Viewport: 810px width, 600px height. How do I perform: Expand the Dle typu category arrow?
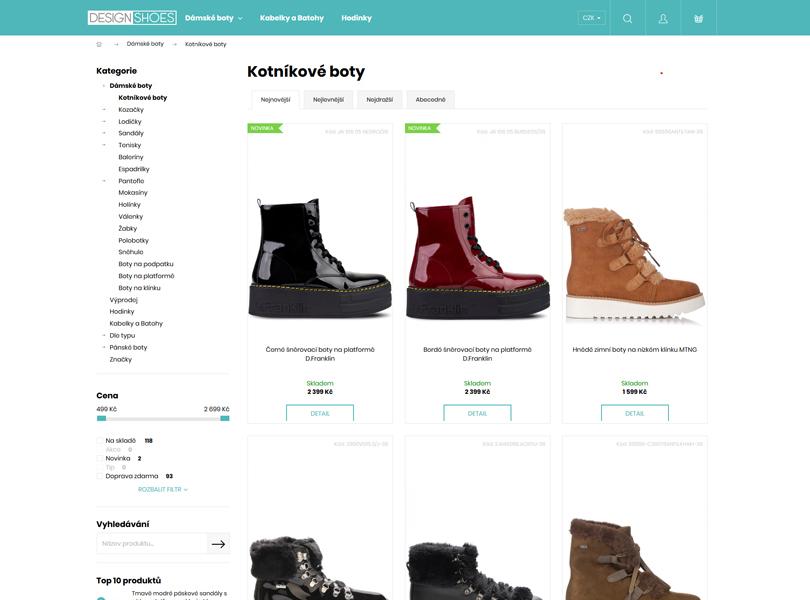(x=104, y=335)
